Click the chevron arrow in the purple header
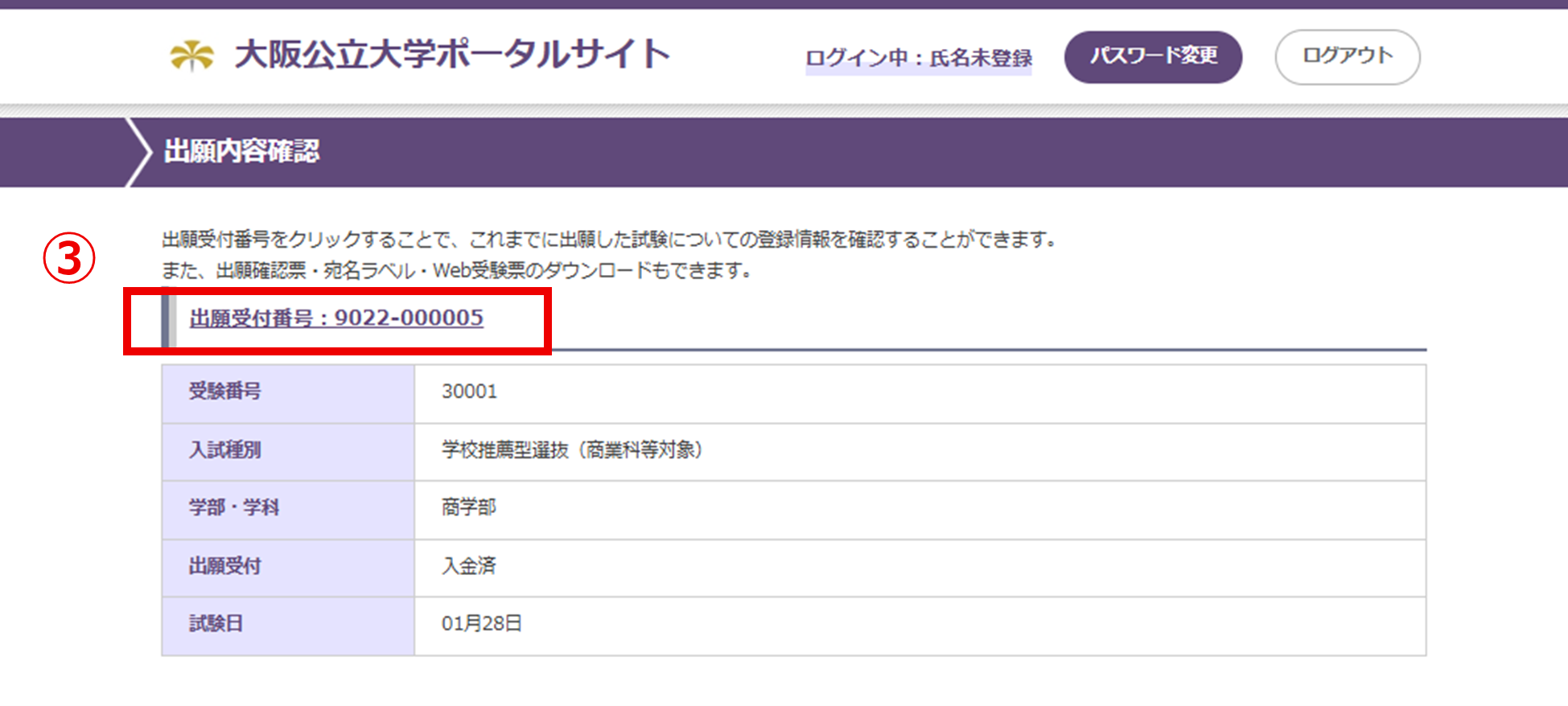The height and width of the screenshot is (706, 1568). coord(139,152)
